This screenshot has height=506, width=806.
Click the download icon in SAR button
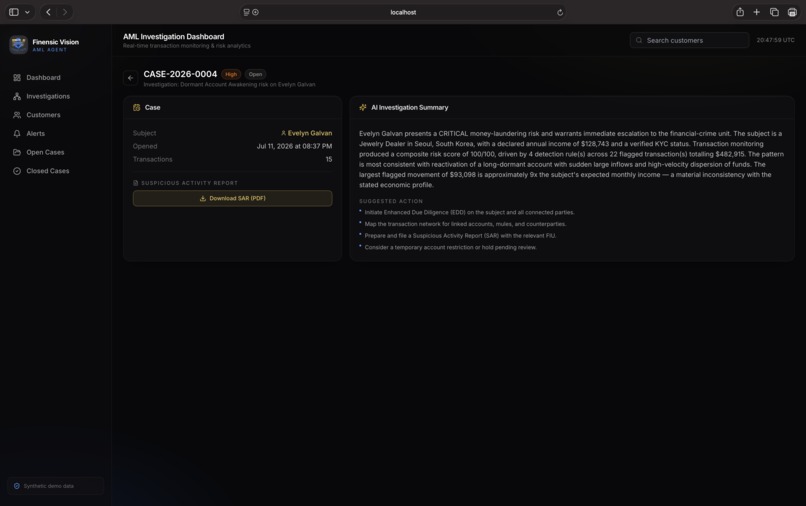pos(203,198)
